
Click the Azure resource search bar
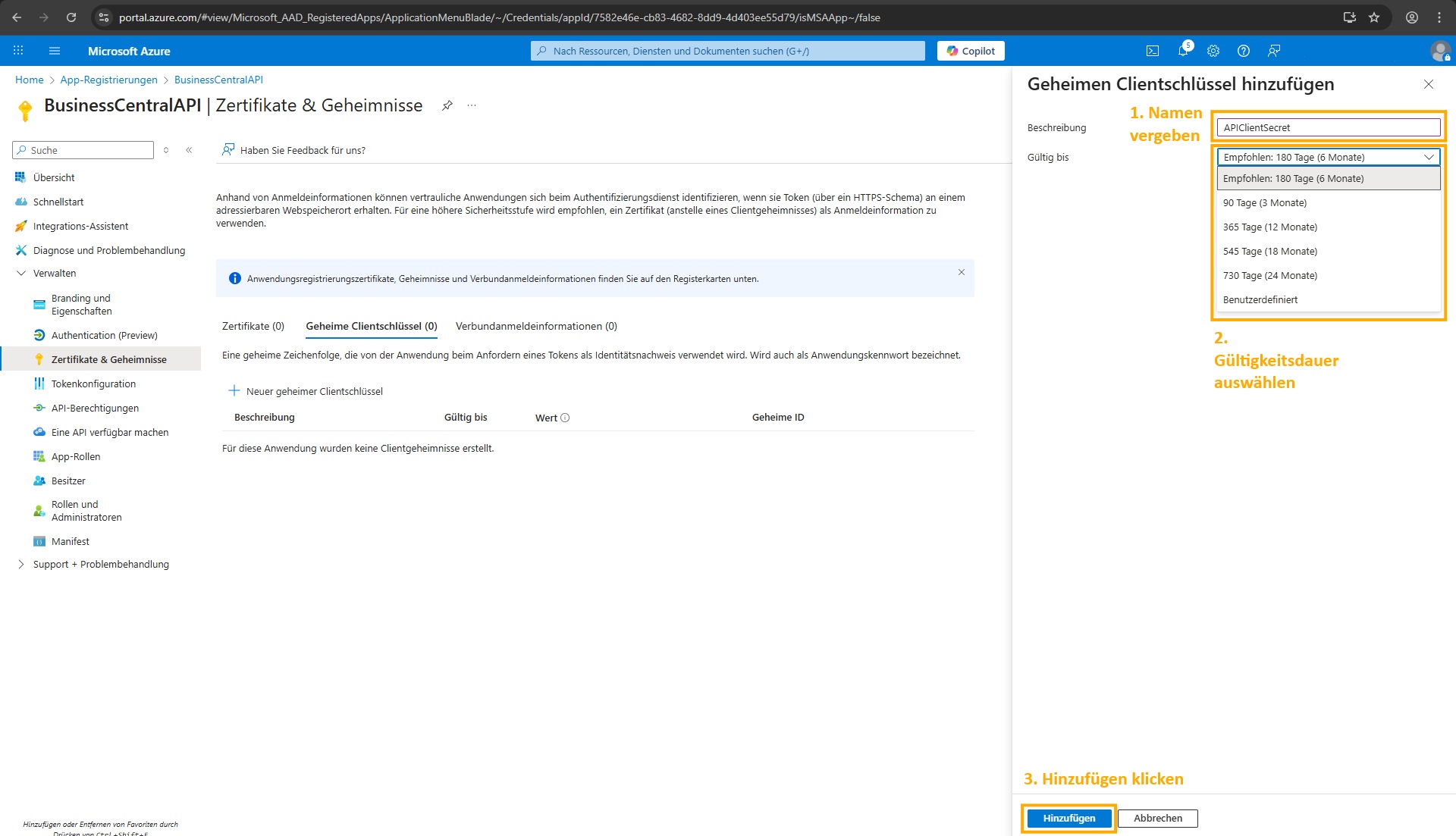click(x=728, y=51)
